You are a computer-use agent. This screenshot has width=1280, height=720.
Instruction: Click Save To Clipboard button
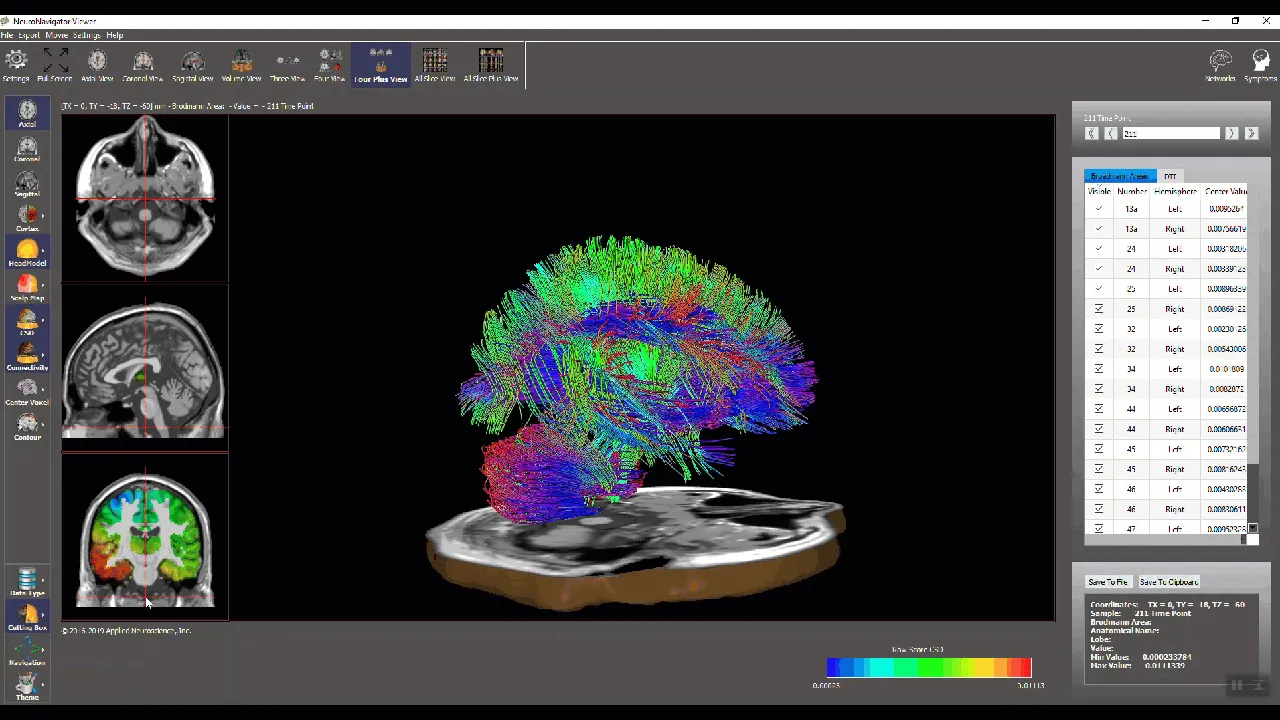pos(1168,582)
